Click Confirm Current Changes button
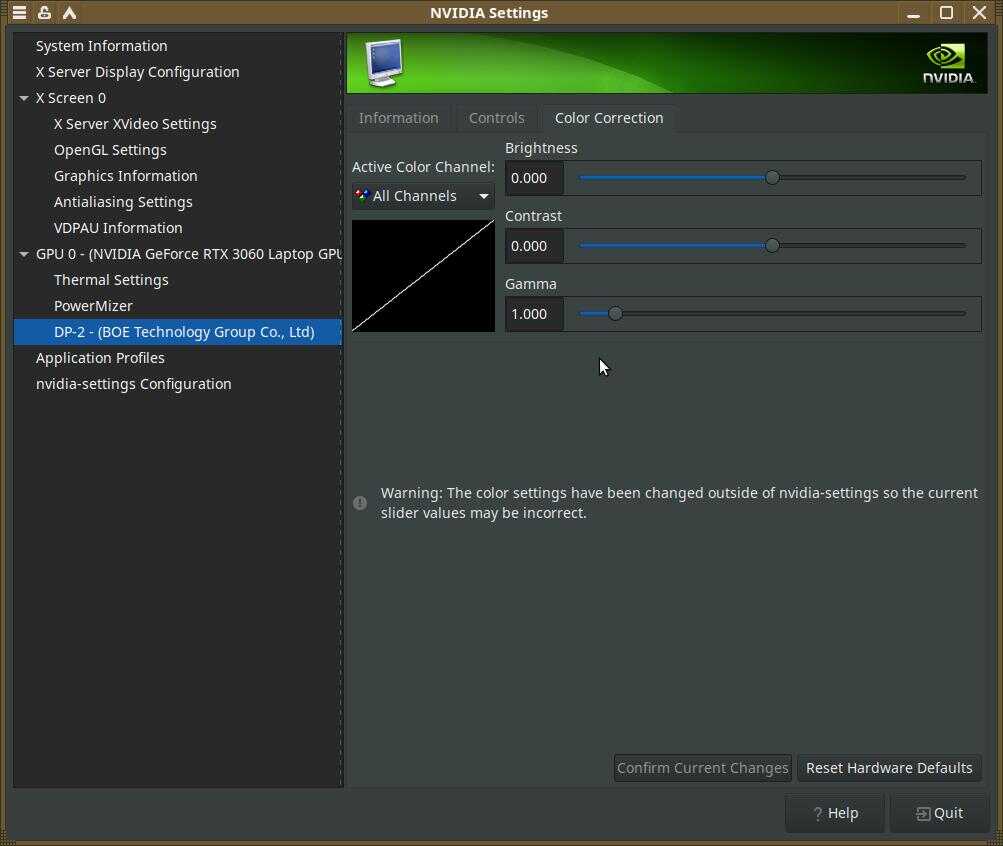1003x846 pixels. coord(702,767)
